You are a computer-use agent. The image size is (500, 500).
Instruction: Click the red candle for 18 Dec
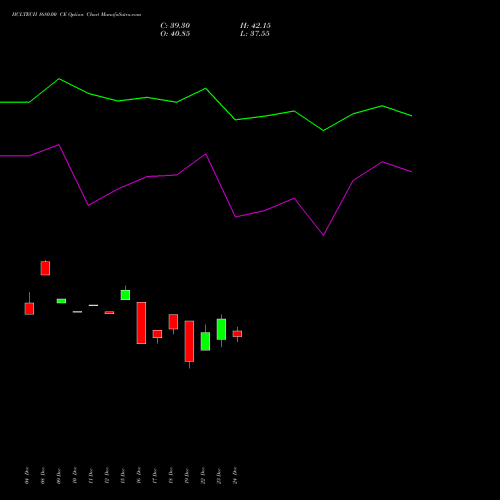[x=173, y=322]
